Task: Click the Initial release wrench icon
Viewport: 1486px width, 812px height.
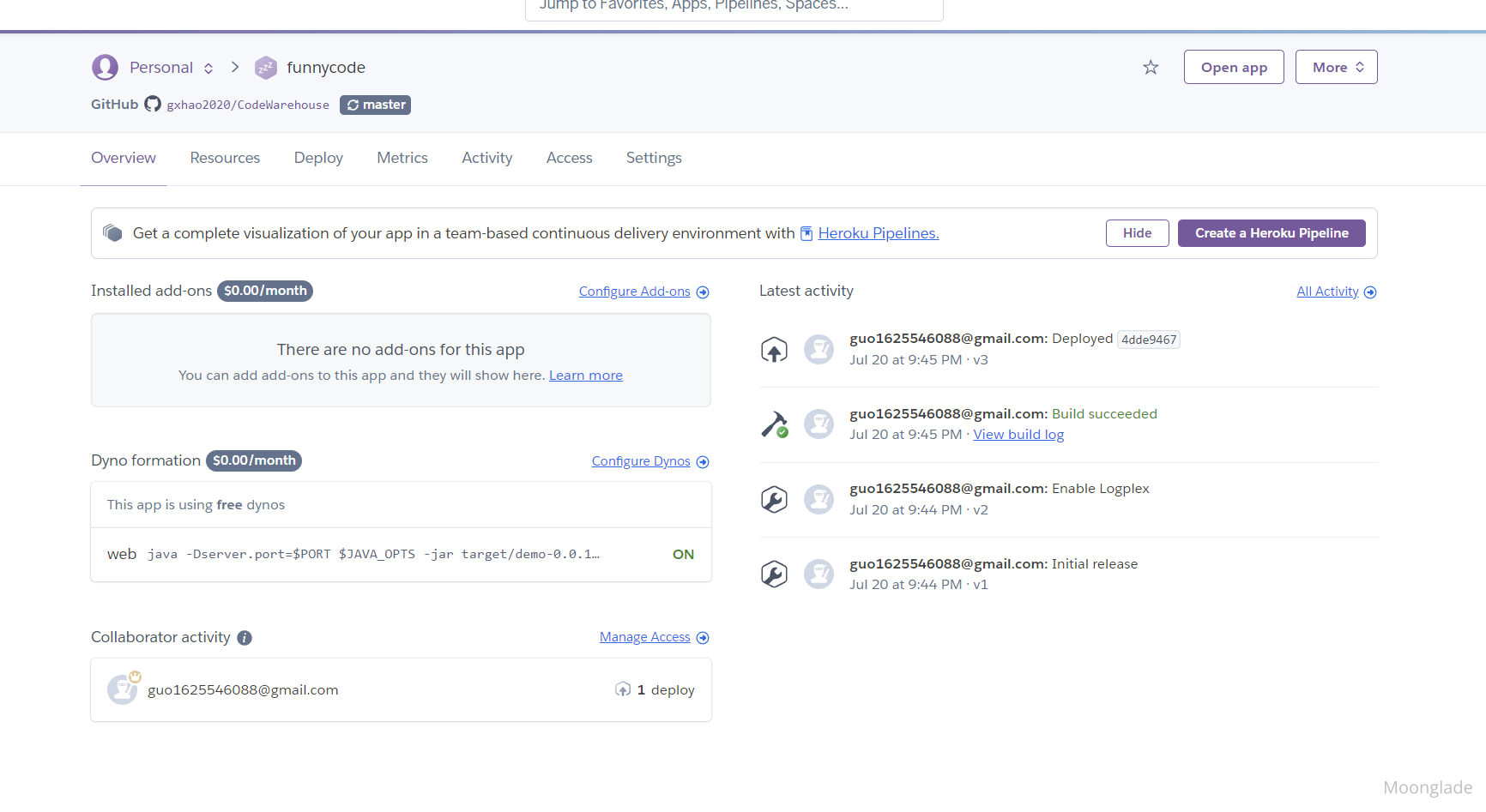Action: (x=774, y=574)
